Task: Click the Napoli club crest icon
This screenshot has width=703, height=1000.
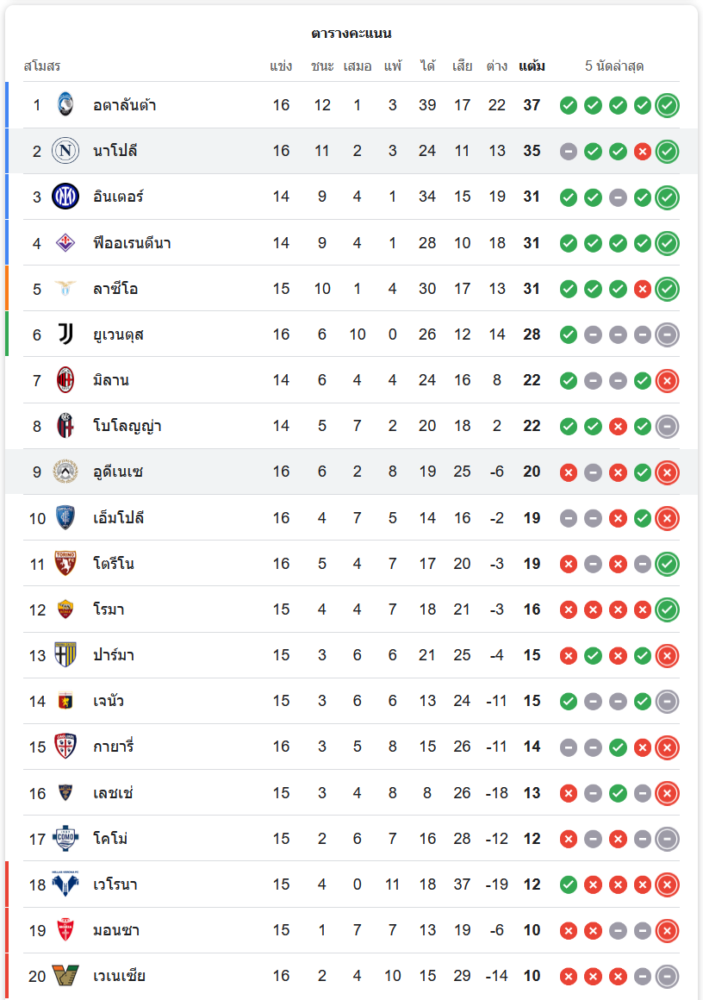Action: pyautogui.click(x=65, y=151)
